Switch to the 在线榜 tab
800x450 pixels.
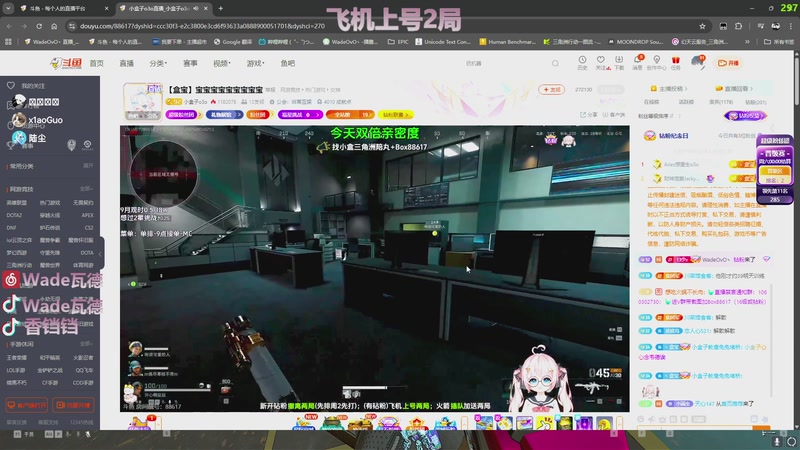pyautogui.click(x=652, y=102)
